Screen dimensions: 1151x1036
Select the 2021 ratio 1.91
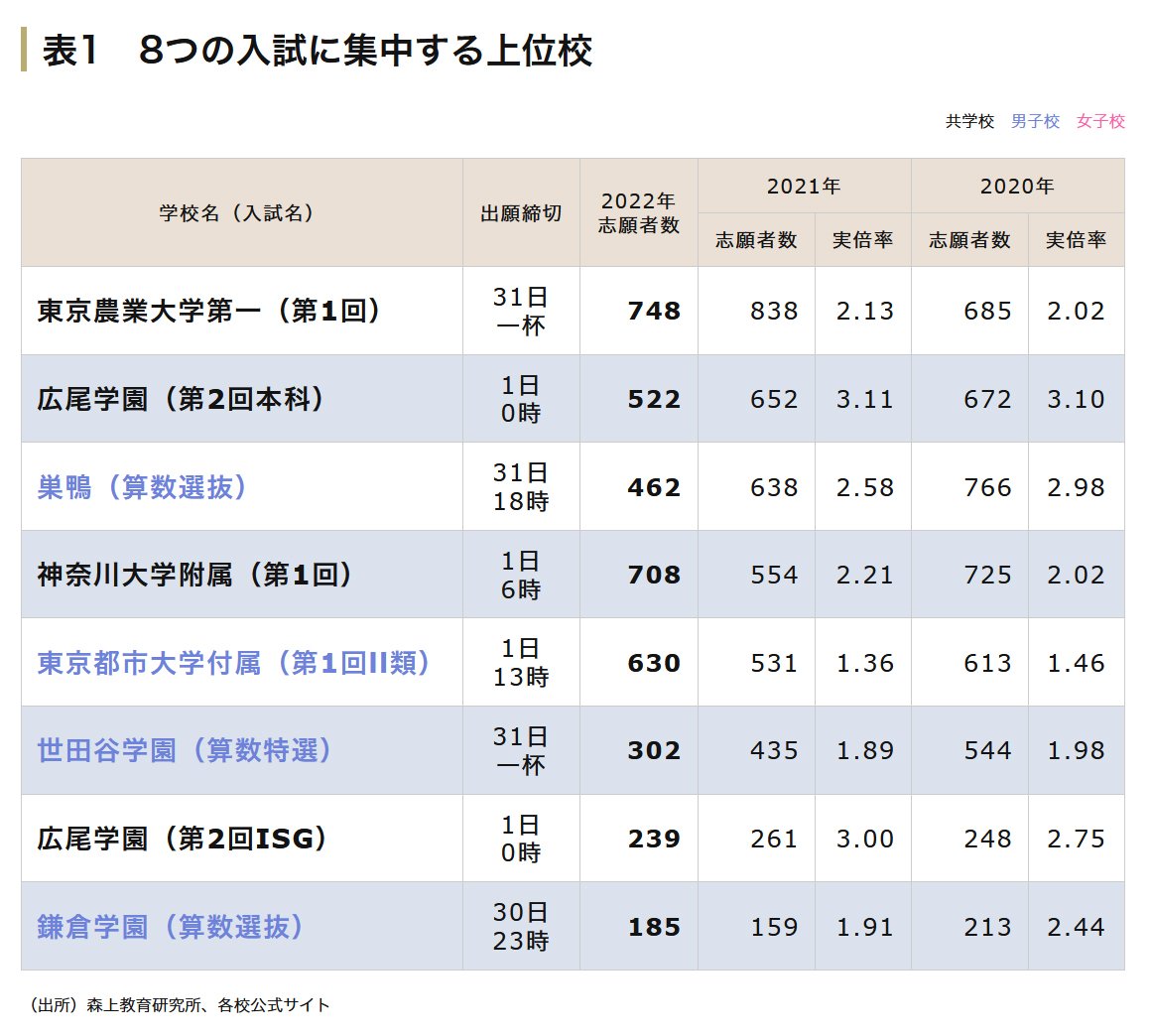tap(864, 927)
